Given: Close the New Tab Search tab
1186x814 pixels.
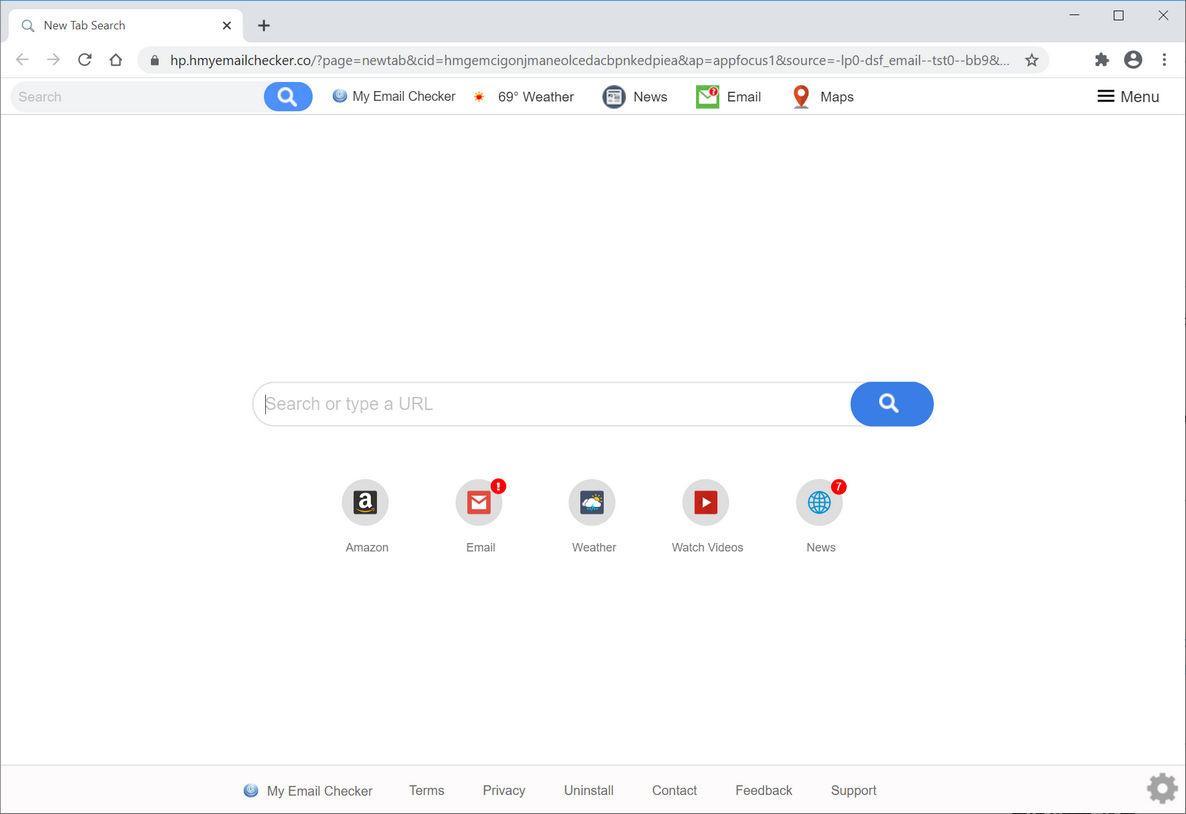Looking at the screenshot, I should (x=227, y=26).
